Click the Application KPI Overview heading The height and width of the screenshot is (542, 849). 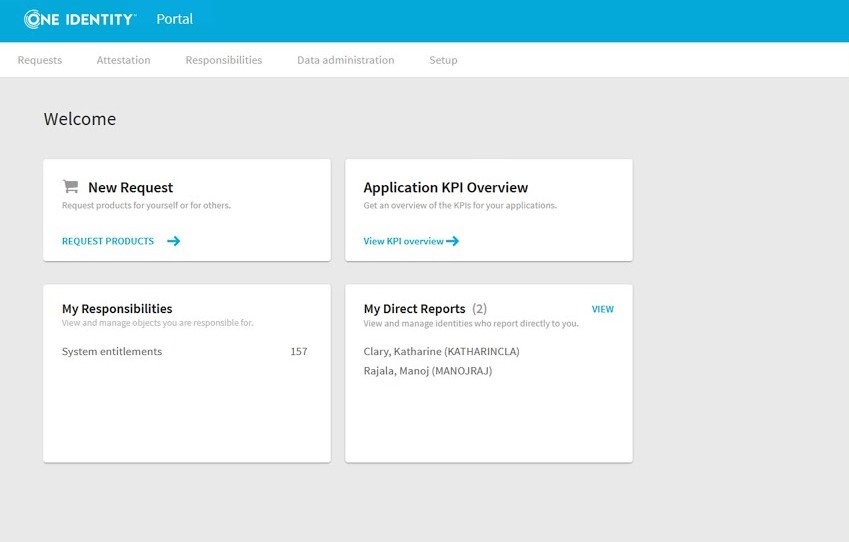(x=446, y=187)
